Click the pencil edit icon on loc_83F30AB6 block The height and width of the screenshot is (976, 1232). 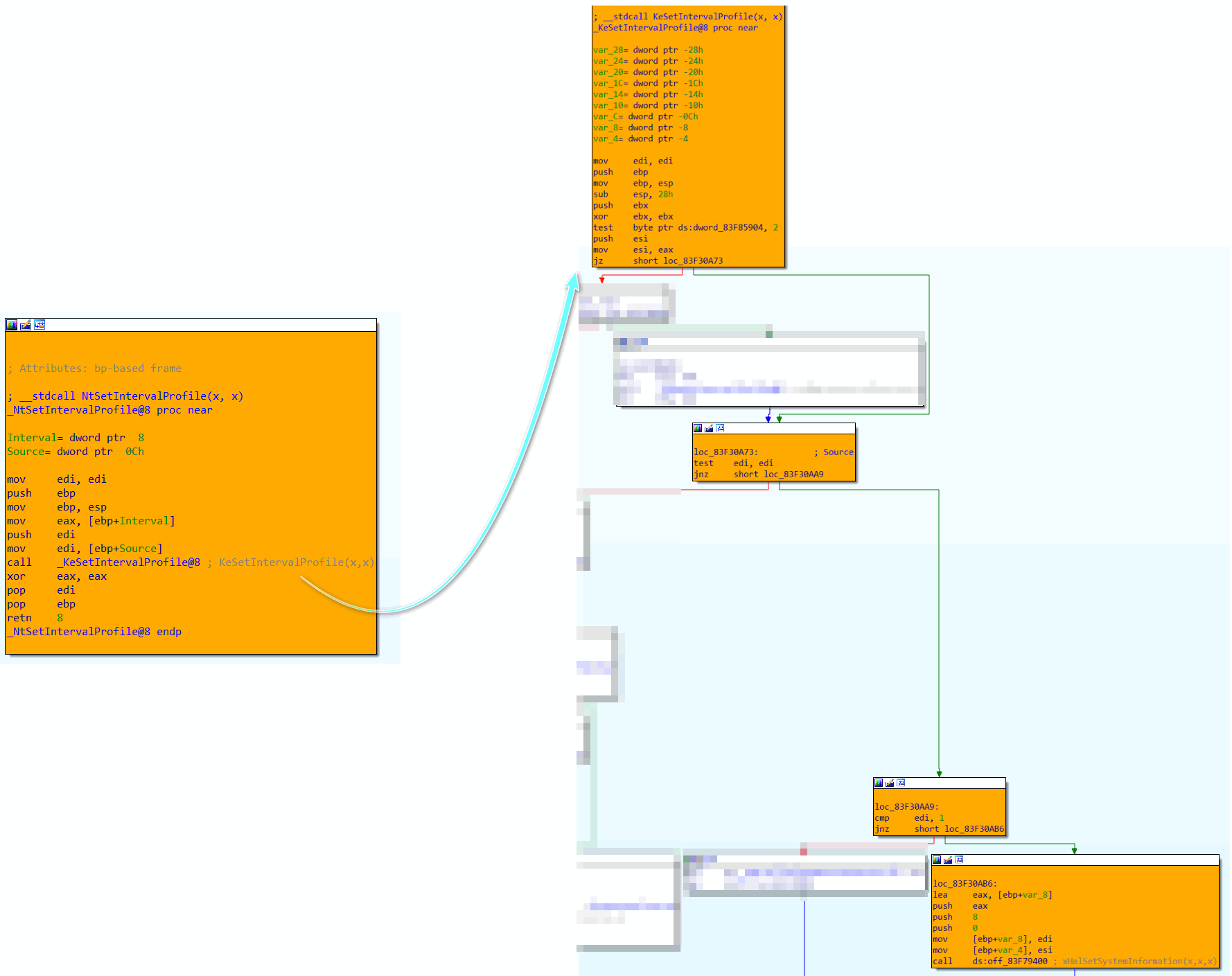tap(948, 860)
